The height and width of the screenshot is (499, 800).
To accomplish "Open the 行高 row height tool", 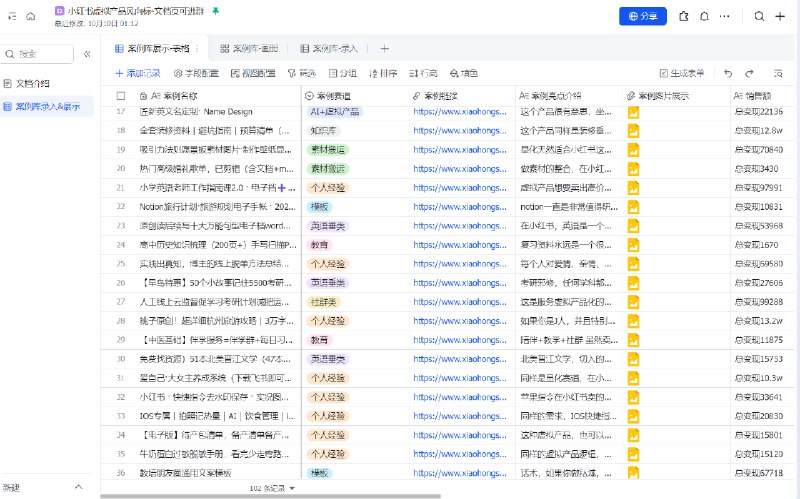I will (423, 73).
